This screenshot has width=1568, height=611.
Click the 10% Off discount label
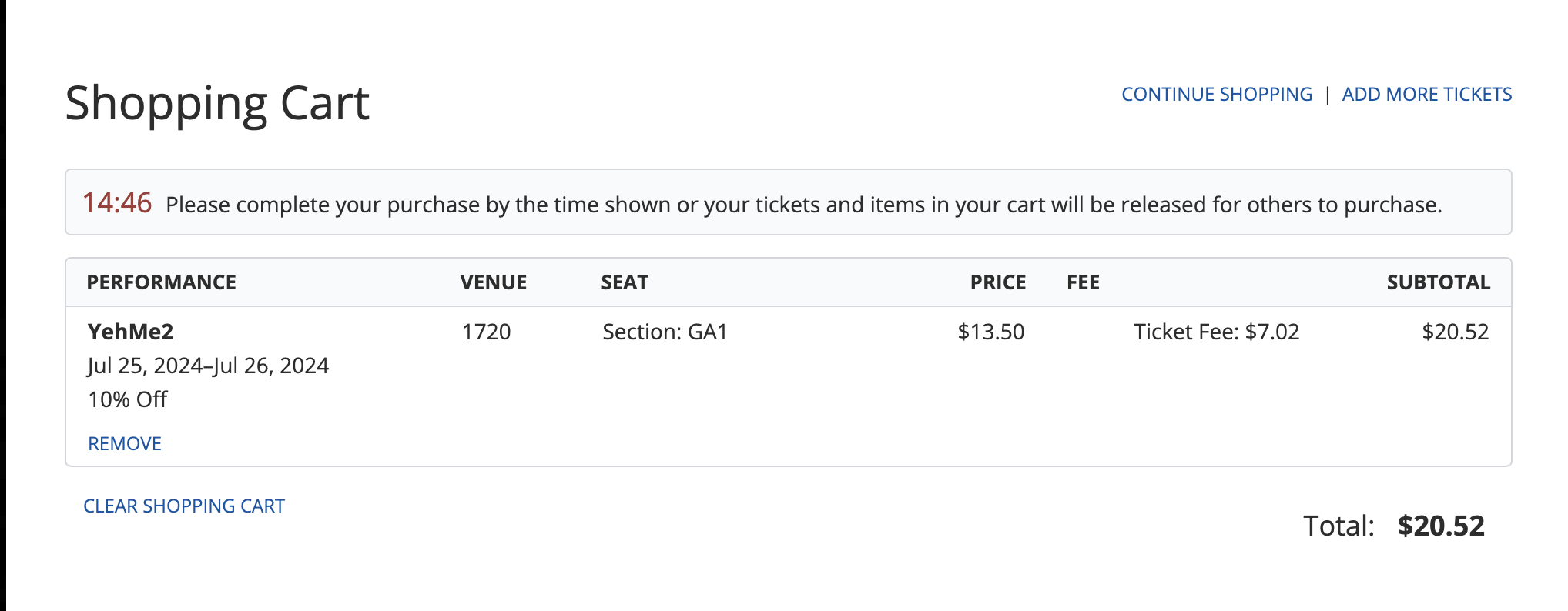[x=128, y=399]
